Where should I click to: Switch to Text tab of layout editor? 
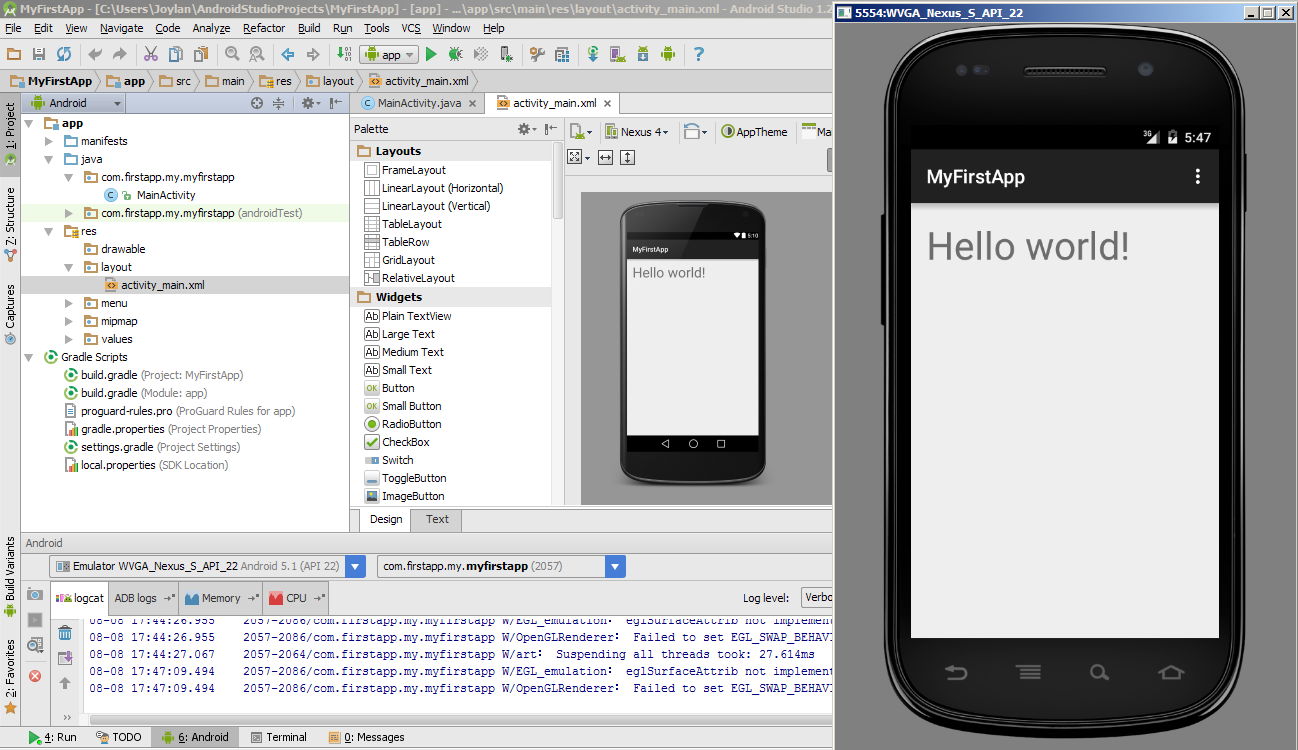click(437, 519)
